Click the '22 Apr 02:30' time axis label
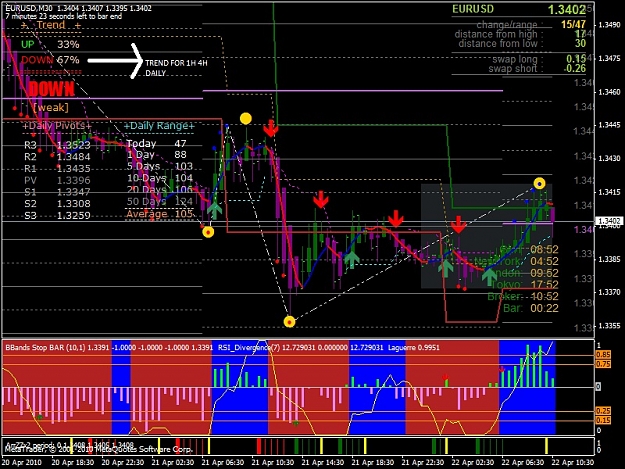Image resolution: width=625 pixels, height=469 pixels. tap(473, 463)
